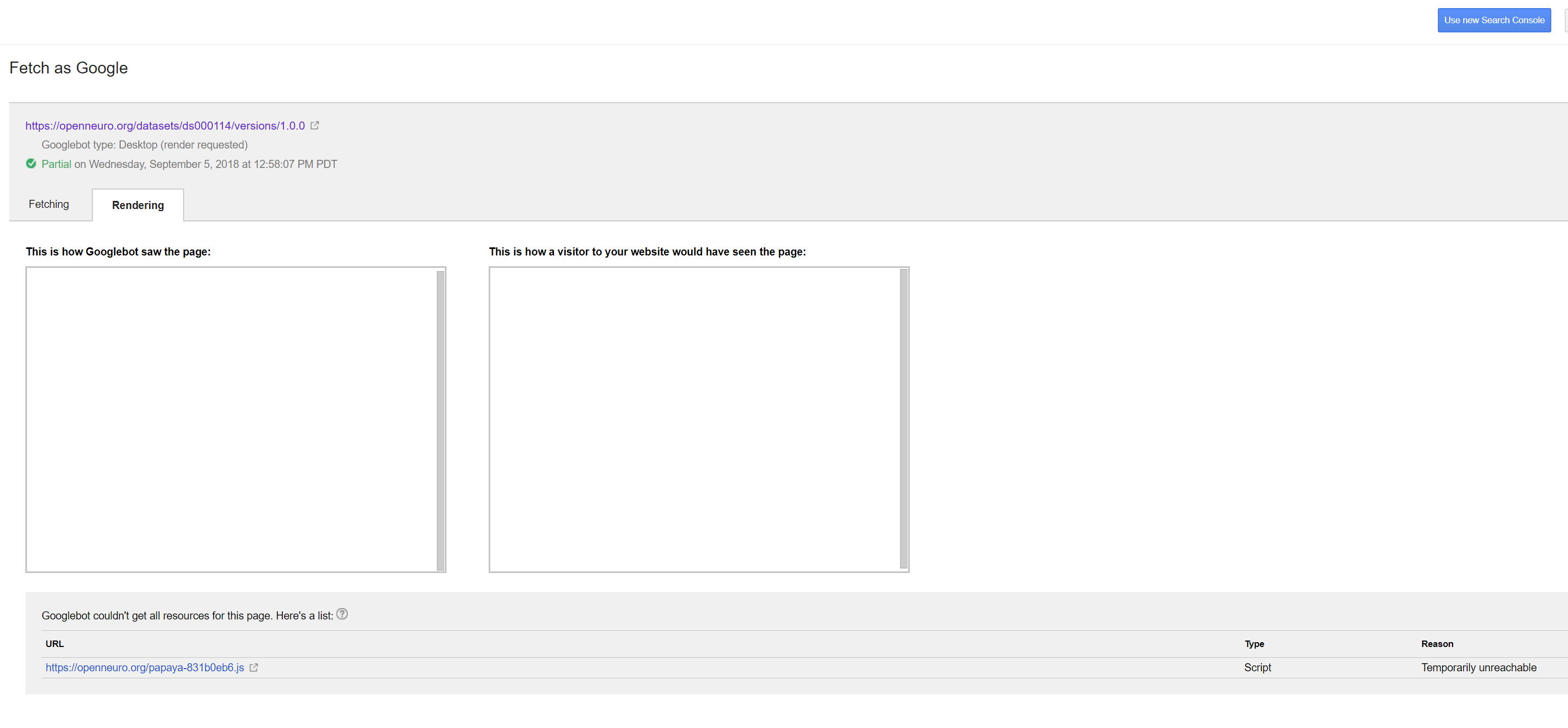Open the papaya-831b0eb6.js script link
The width and height of the screenshot is (1568, 728).
[144, 667]
